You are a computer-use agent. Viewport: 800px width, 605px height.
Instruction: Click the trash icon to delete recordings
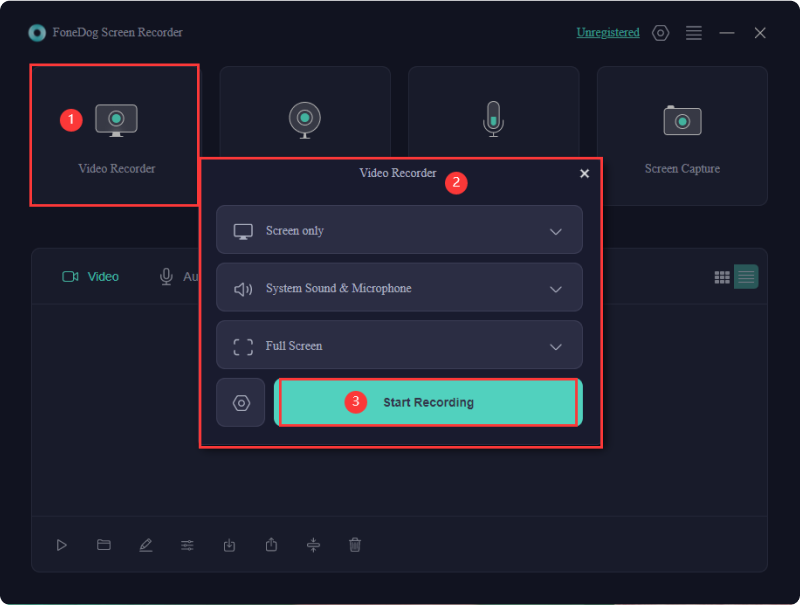pyautogui.click(x=355, y=545)
